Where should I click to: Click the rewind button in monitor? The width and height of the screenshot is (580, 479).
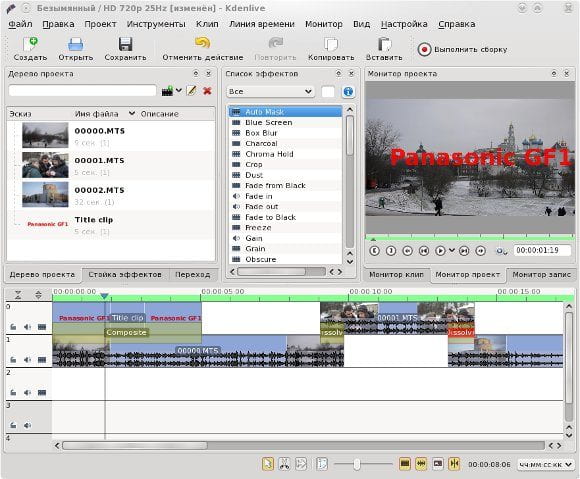407,251
